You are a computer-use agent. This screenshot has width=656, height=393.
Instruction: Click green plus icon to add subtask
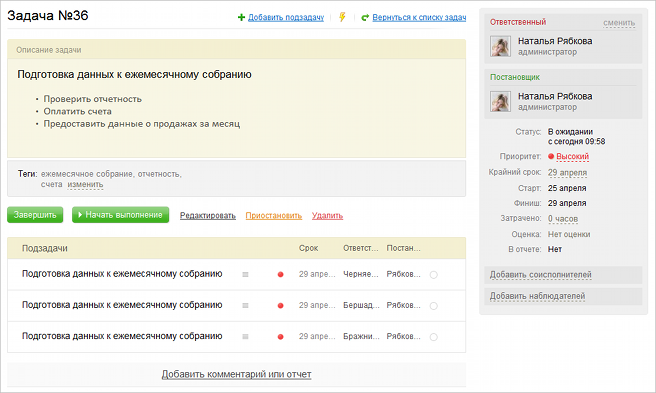[241, 17]
